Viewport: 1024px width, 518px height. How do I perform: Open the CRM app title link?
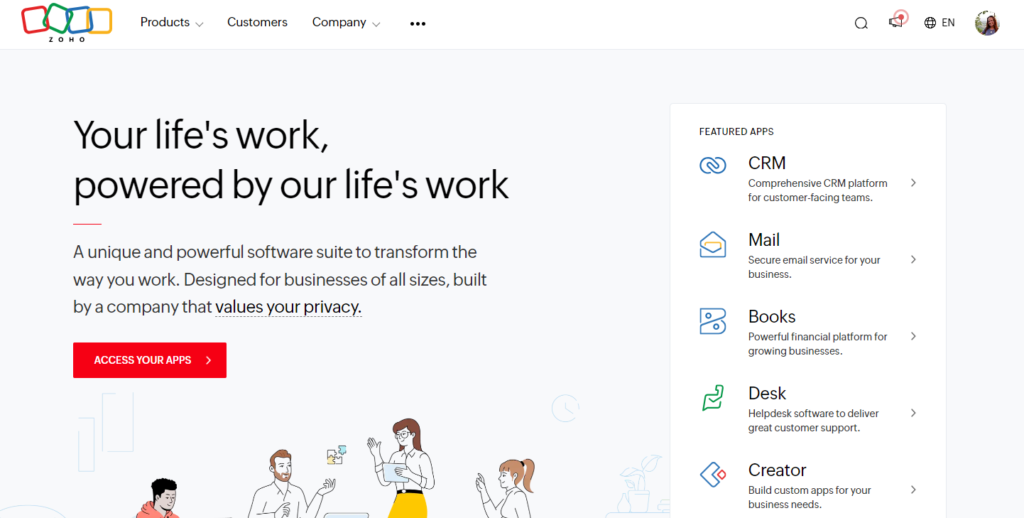(767, 163)
